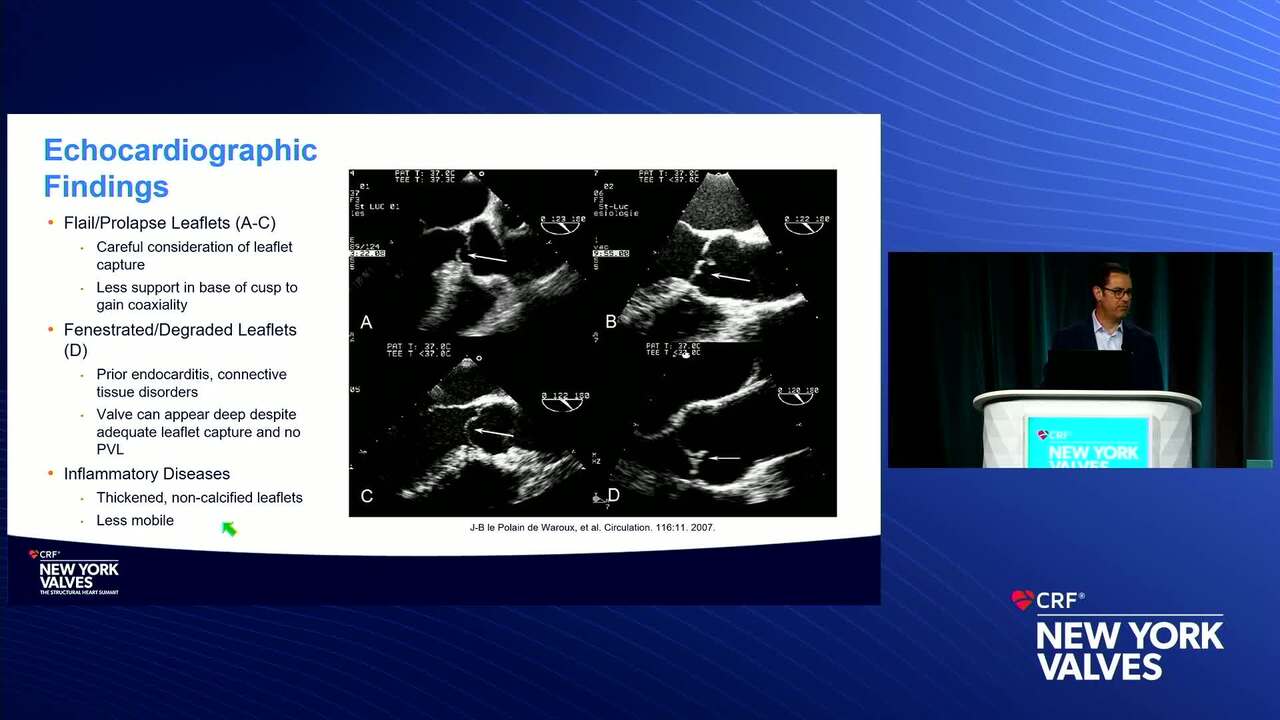
Task: Click the "Flail/Prolapse Leaflets (A-C)" bullet
Action: 169,223
